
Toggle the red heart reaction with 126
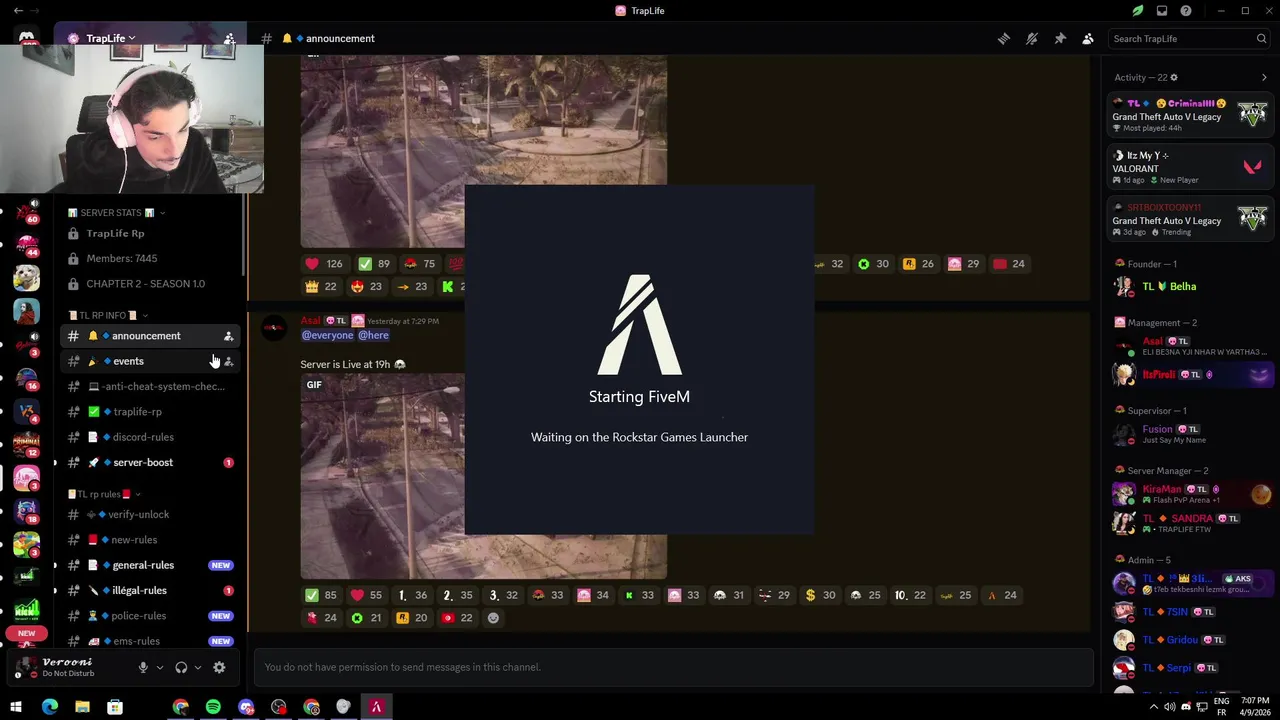324,264
